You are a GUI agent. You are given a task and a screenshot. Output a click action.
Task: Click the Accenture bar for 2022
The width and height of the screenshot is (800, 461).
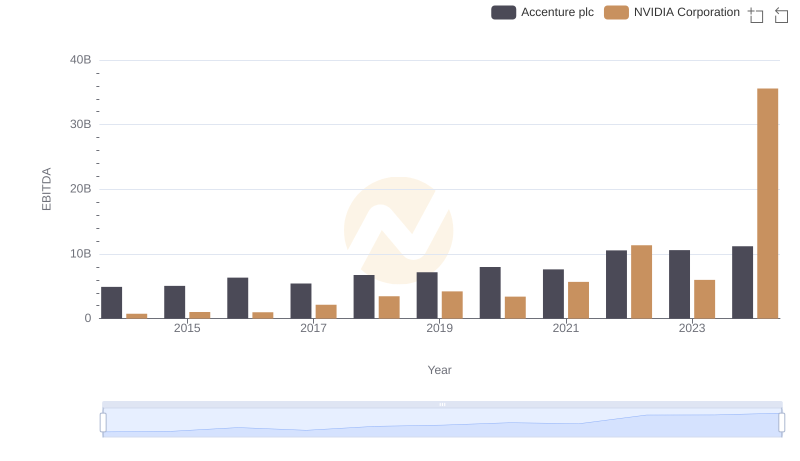(x=616, y=284)
